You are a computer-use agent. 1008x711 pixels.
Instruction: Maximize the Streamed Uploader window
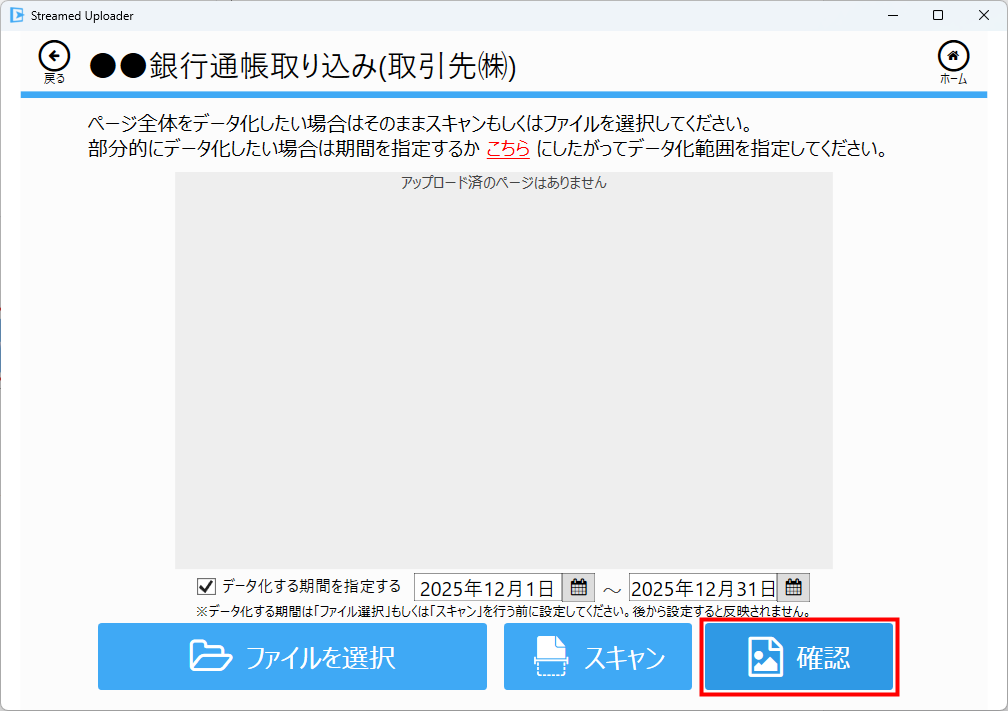(x=938, y=15)
